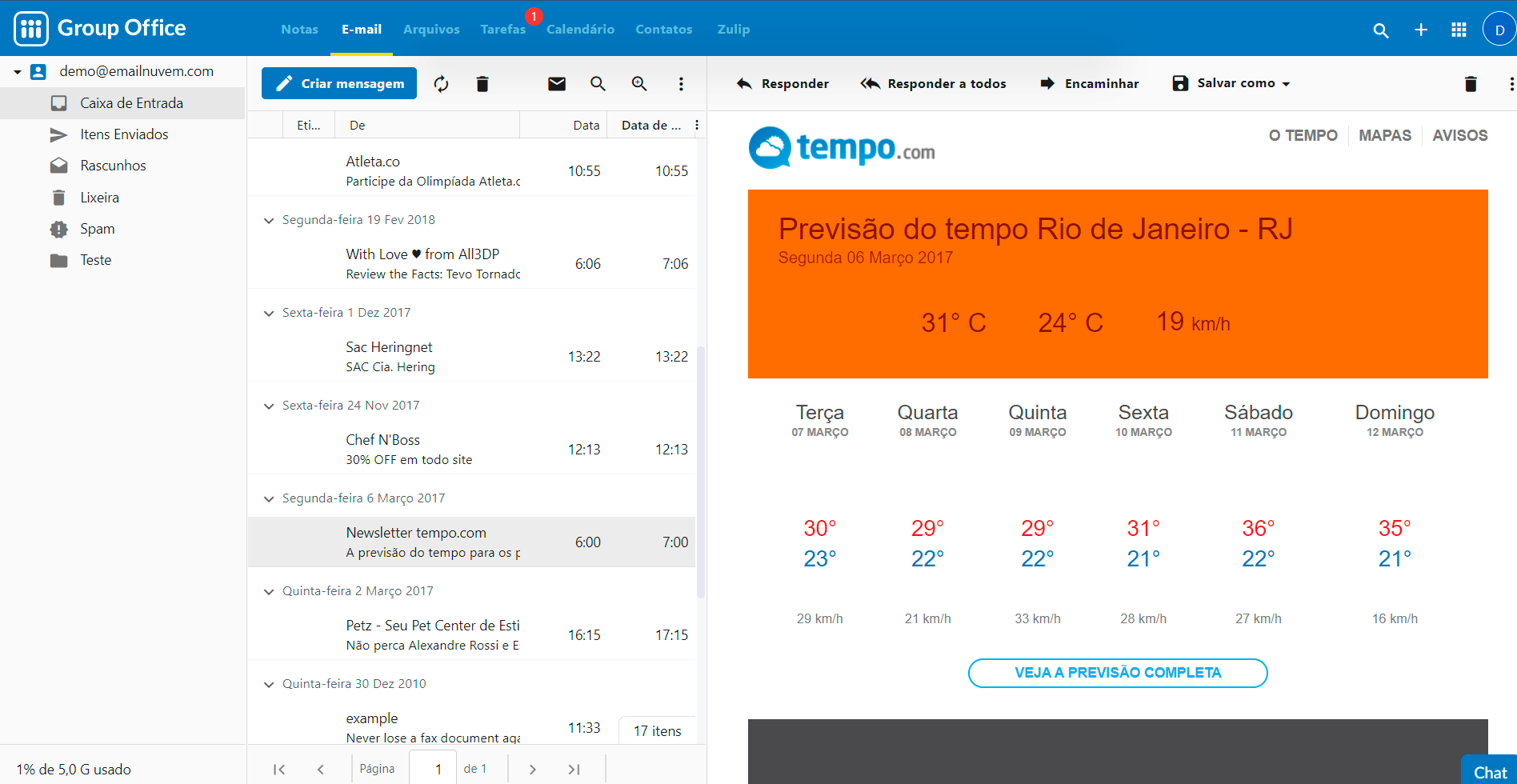Open the advanced search zoom icon
The width and height of the screenshot is (1517, 784).
click(x=638, y=84)
